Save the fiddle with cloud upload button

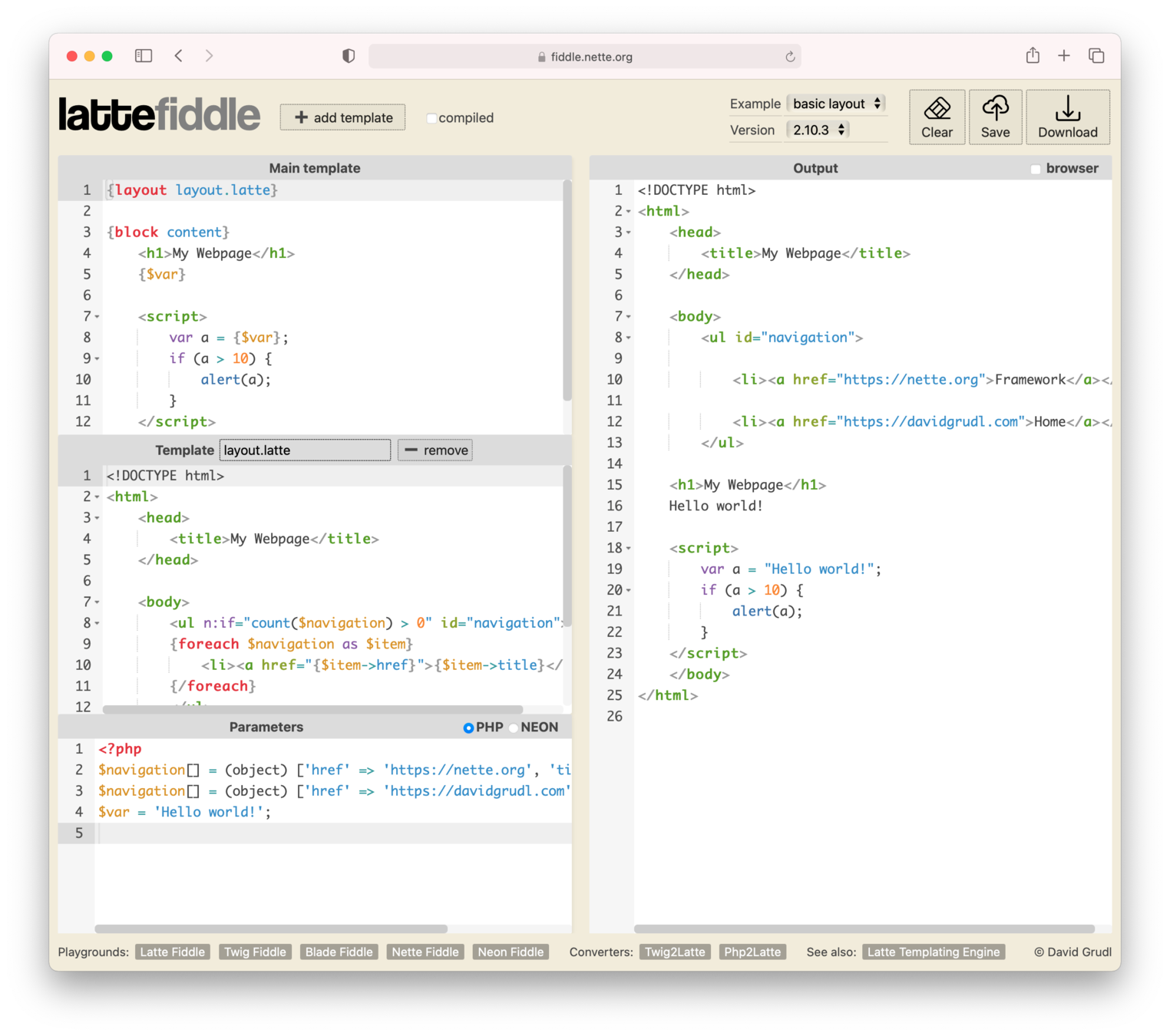[995, 117]
